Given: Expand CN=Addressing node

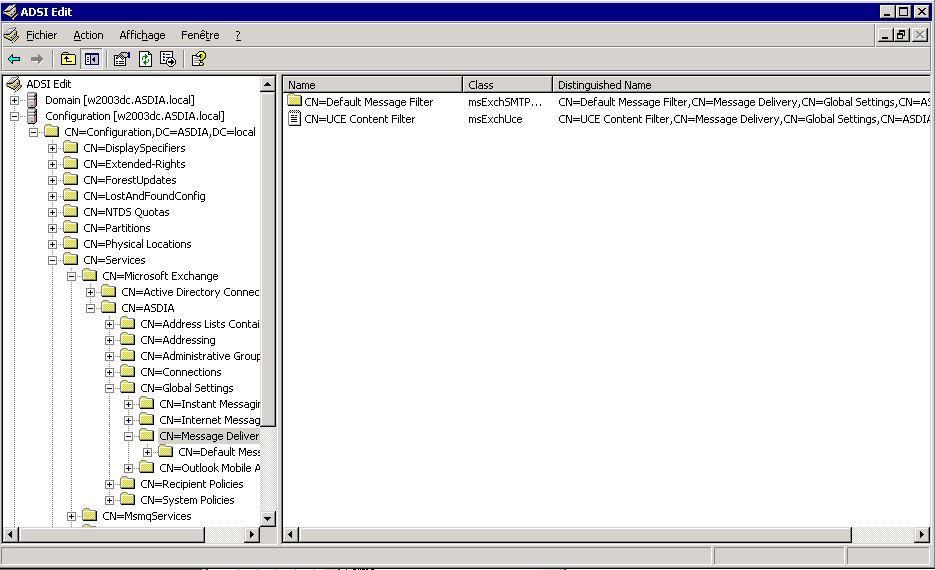Looking at the screenshot, I should [x=110, y=340].
